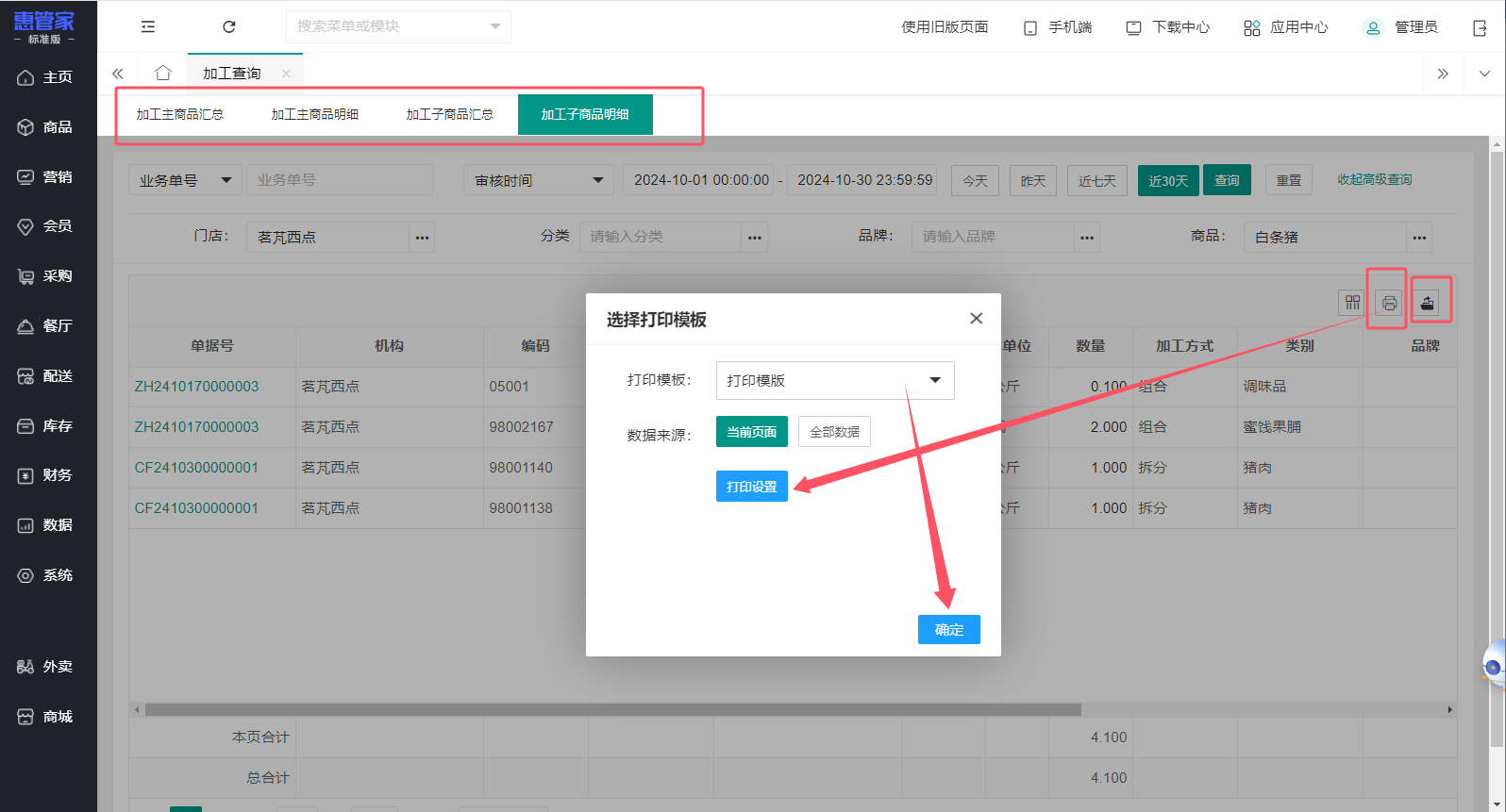
Task: Open the 商品 products sidebar item
Action: pos(45,127)
